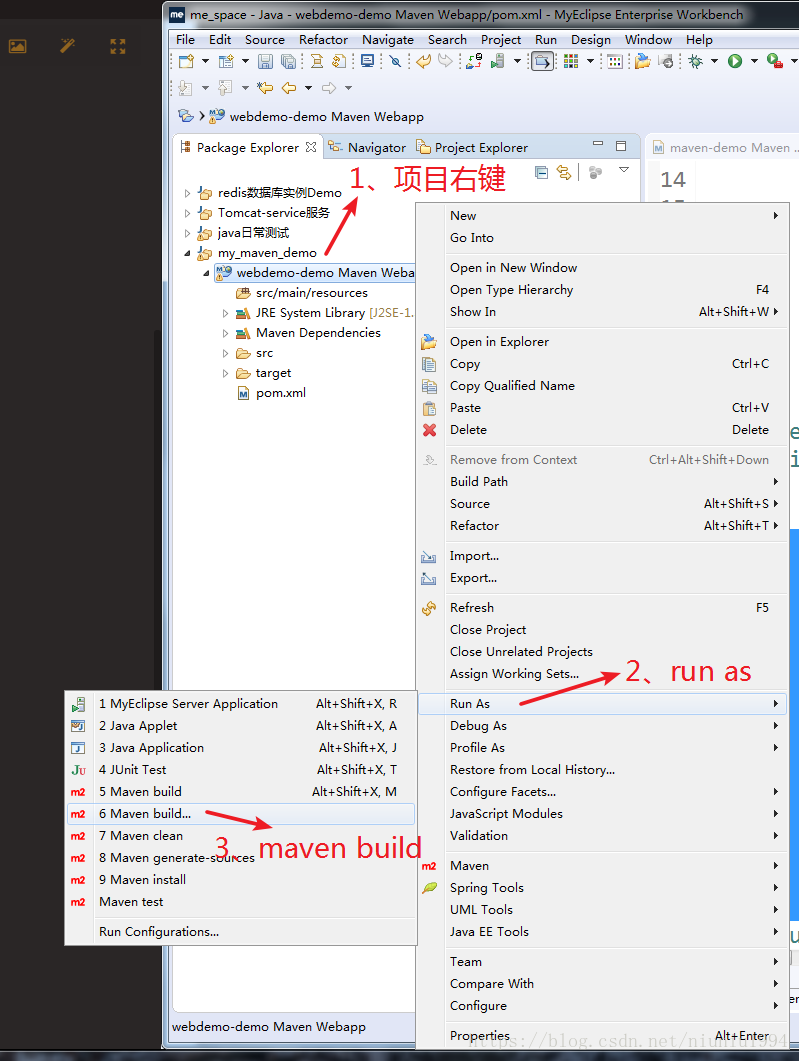This screenshot has width=799, height=1061.
Task: Open the Refactor menu
Action: (x=323, y=40)
